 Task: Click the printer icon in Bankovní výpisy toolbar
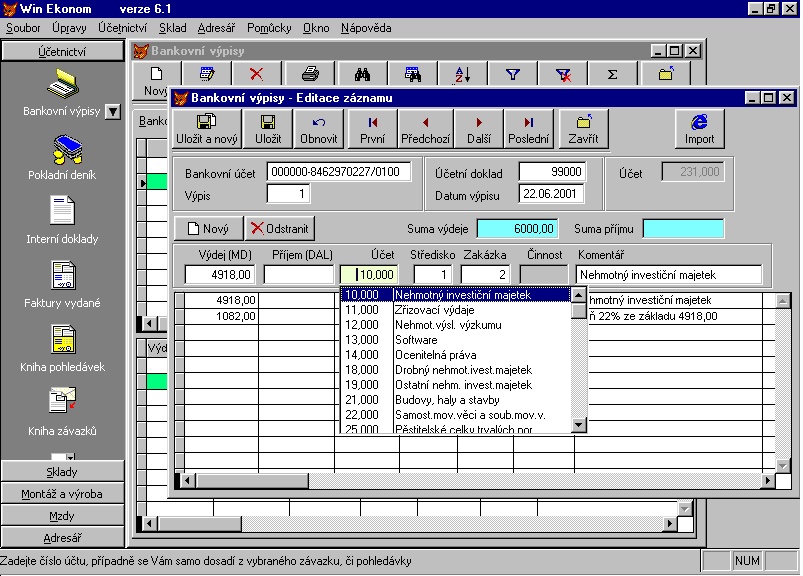310,74
